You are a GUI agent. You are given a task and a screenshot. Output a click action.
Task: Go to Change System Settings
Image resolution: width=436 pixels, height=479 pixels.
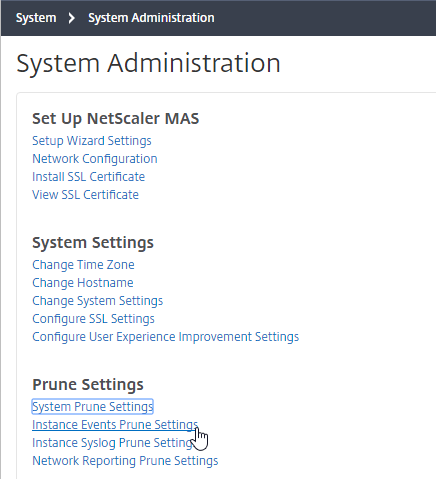(97, 301)
